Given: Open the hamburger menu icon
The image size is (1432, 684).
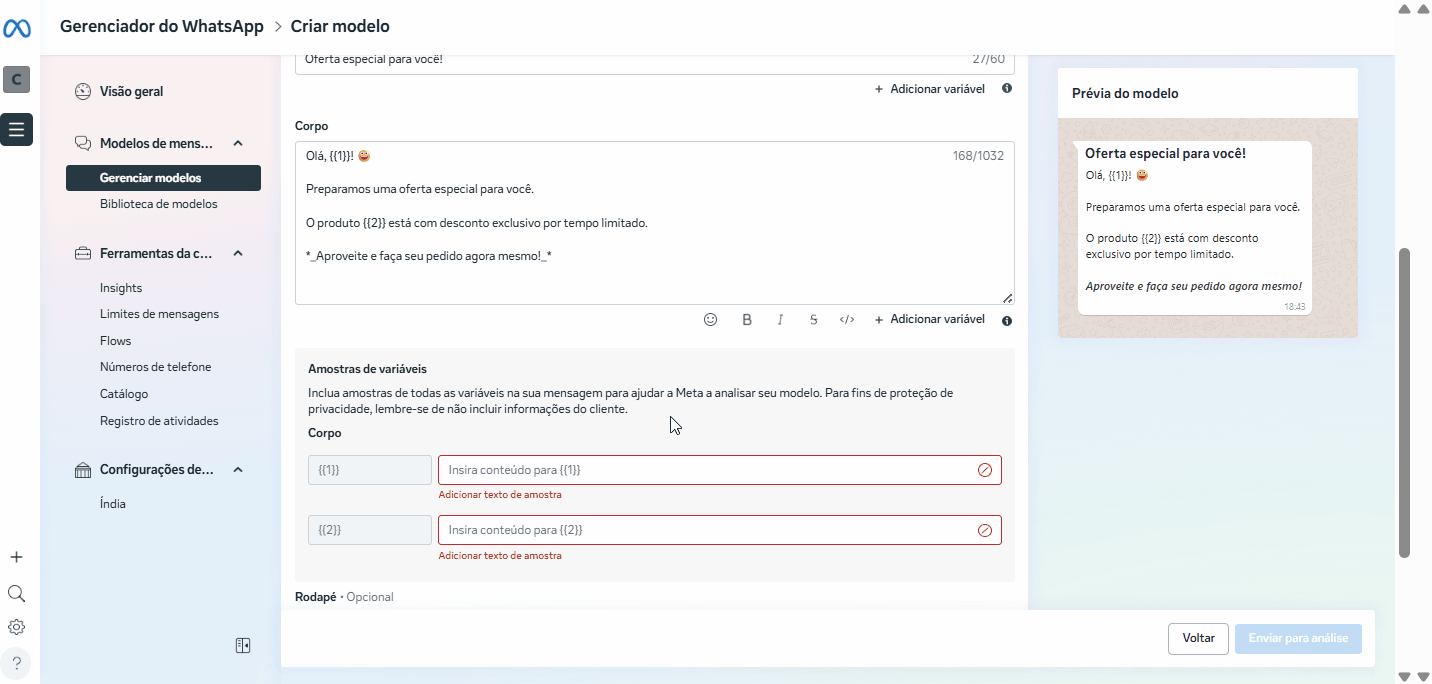Looking at the screenshot, I should click(17, 129).
